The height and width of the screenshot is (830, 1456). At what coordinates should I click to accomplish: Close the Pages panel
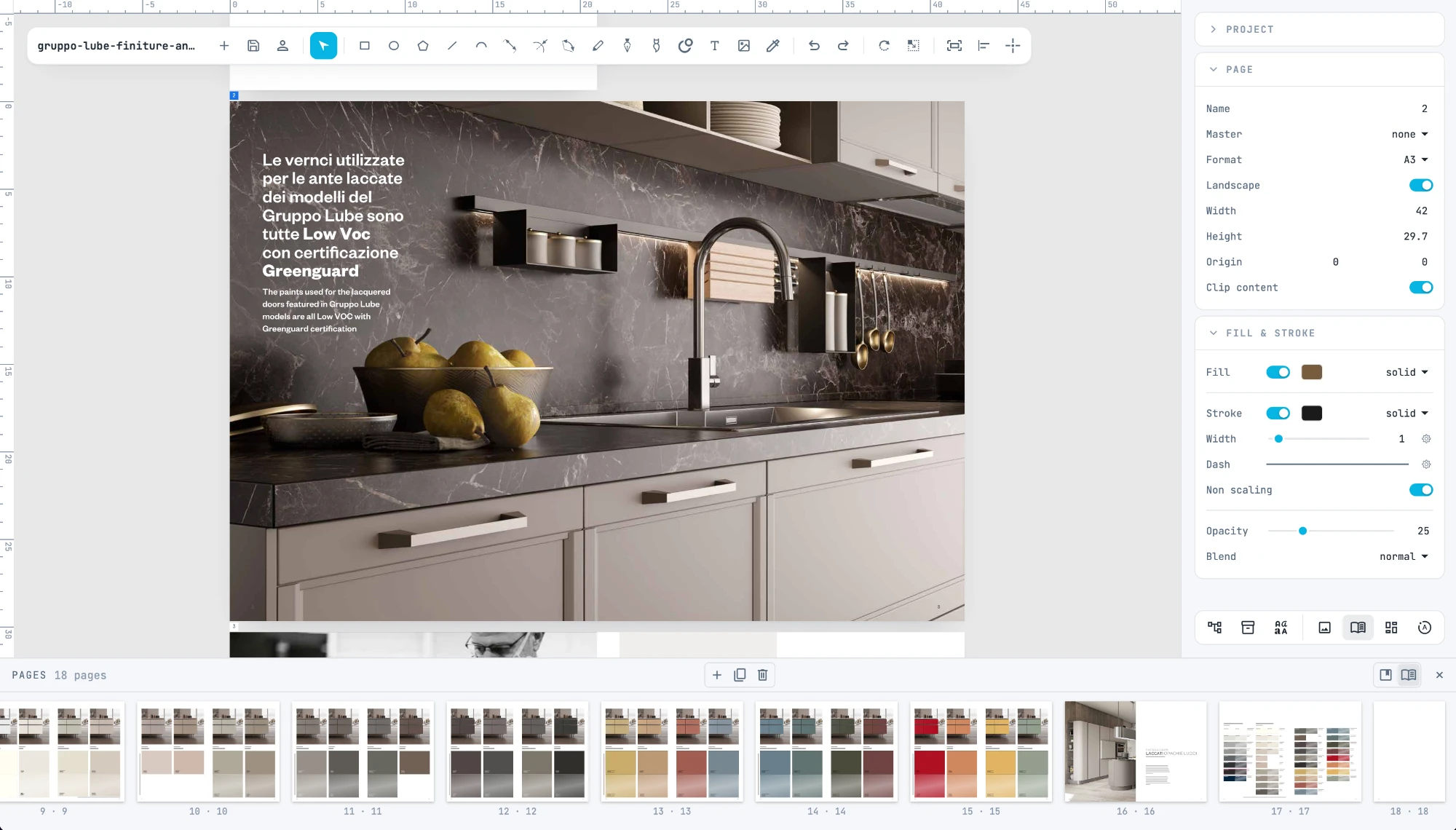click(x=1439, y=675)
